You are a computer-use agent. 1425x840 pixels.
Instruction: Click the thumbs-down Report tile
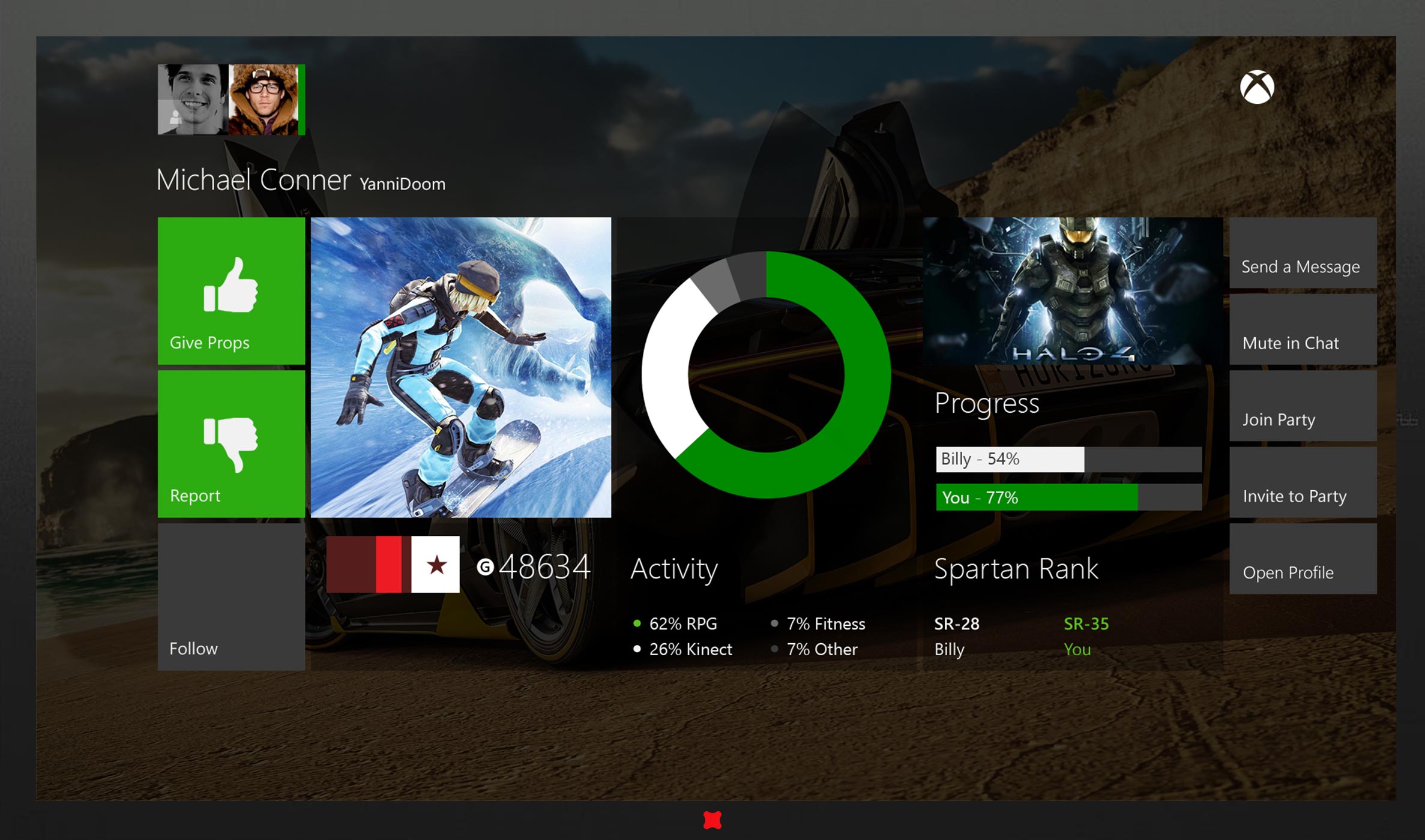[x=231, y=444]
